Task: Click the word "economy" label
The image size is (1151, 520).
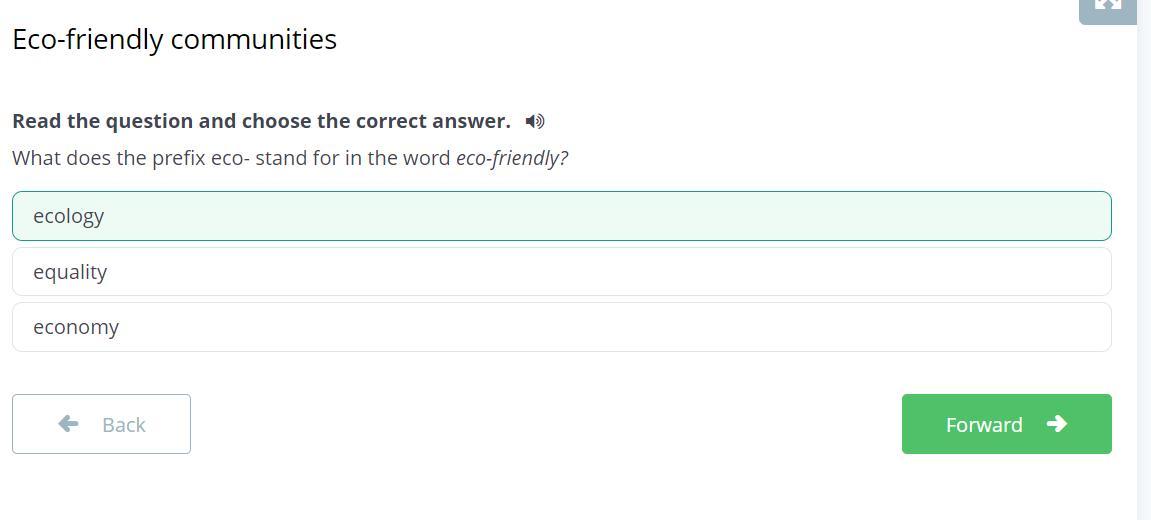Action: click(x=76, y=328)
